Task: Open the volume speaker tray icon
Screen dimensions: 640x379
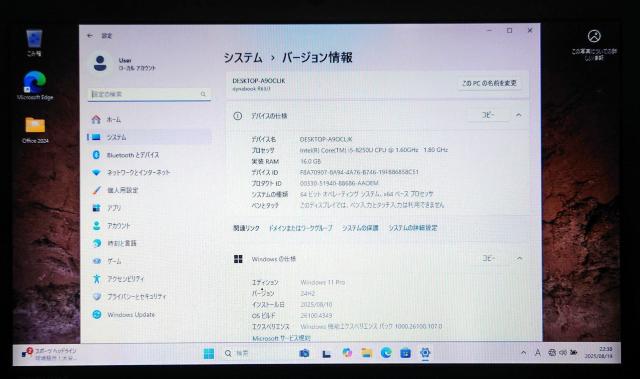Action: coord(563,353)
